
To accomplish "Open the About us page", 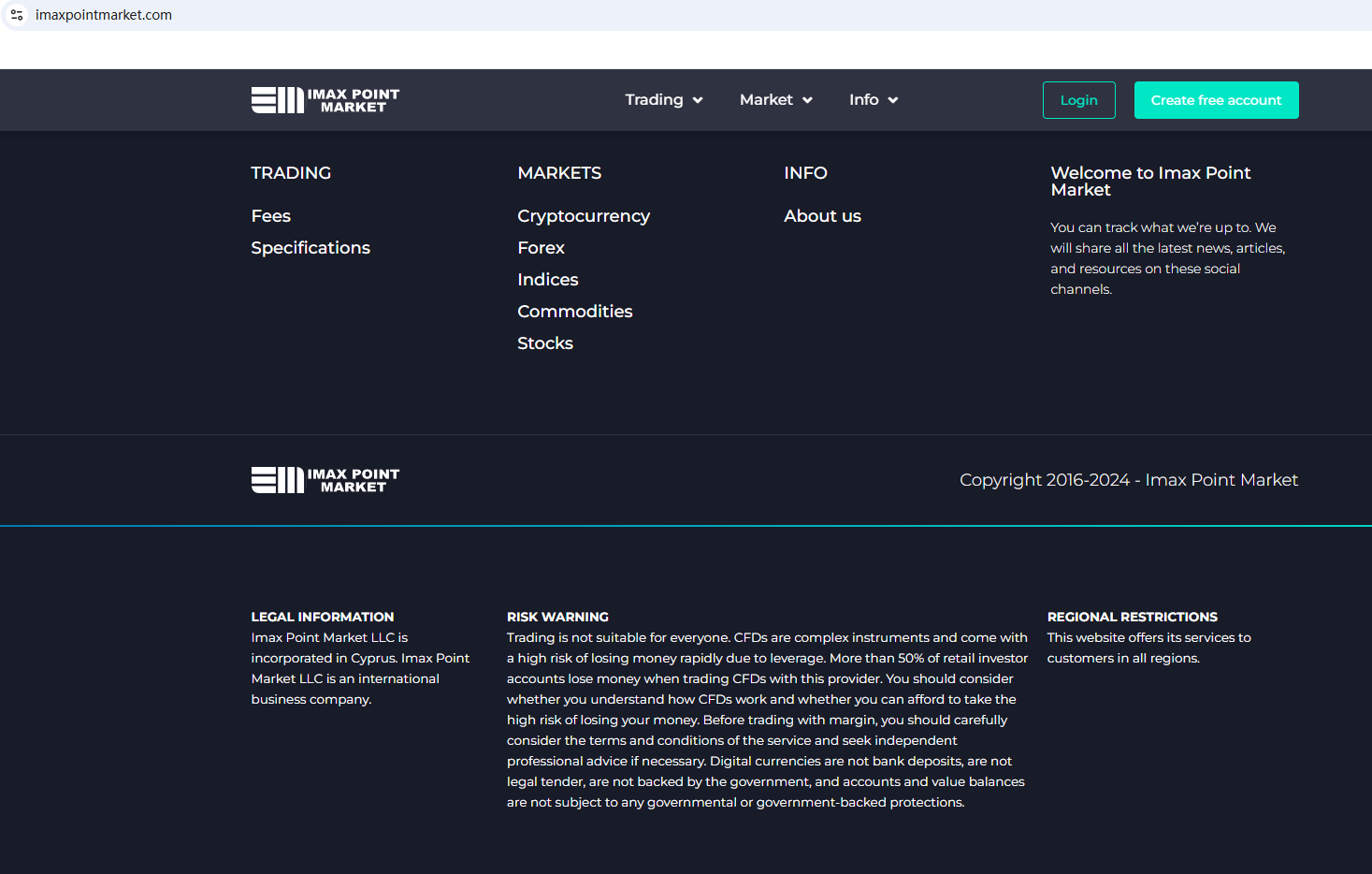I will pos(822,216).
